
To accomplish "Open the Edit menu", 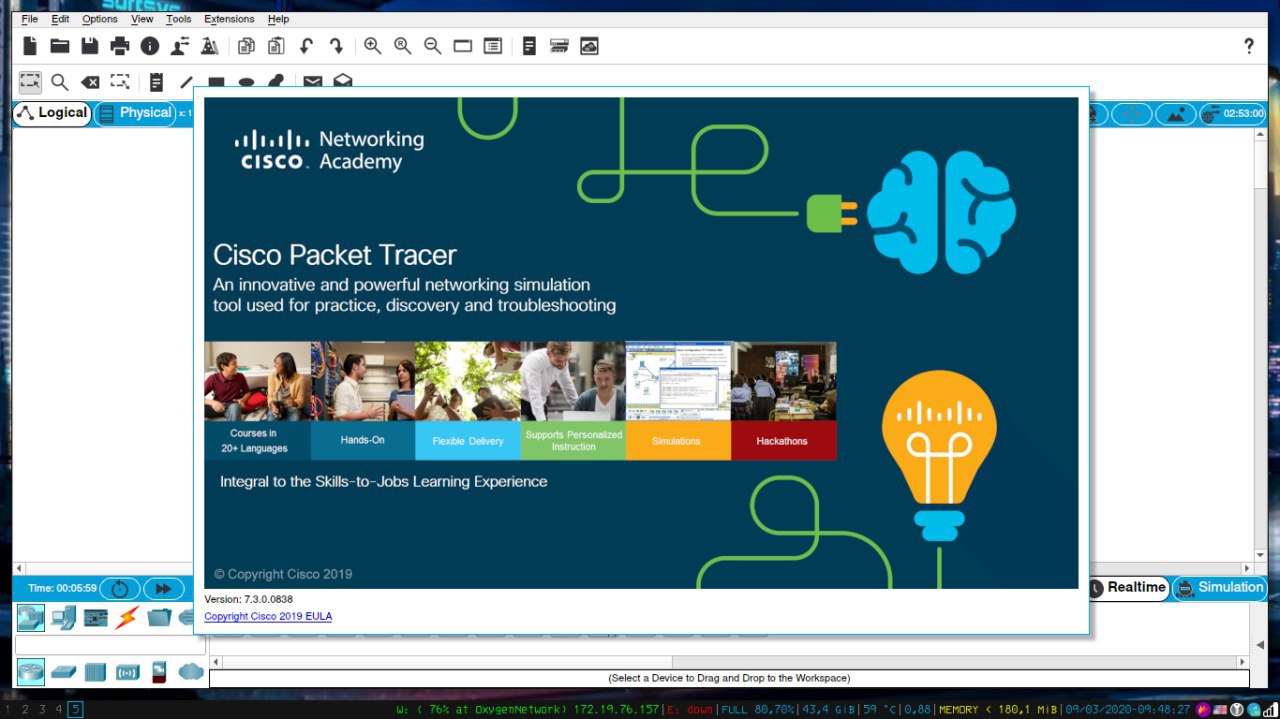I will [x=61, y=18].
